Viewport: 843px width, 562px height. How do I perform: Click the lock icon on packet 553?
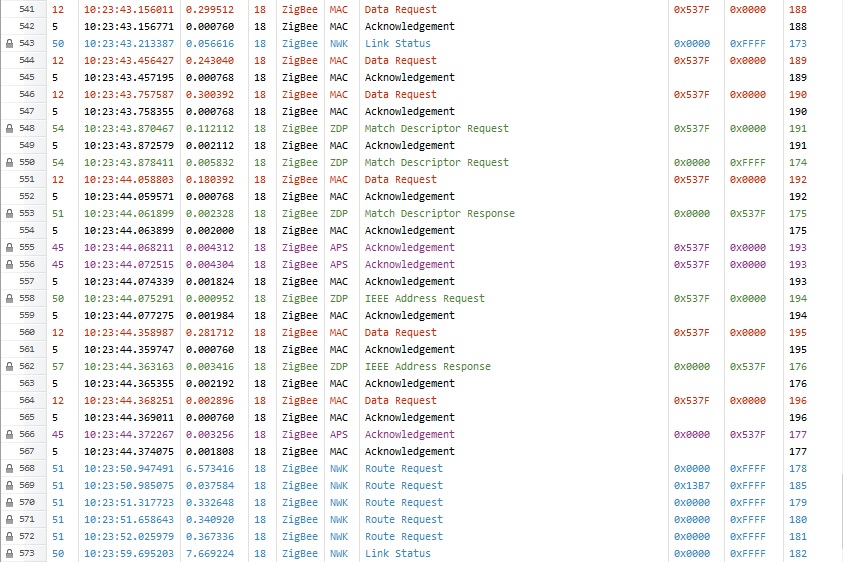pyautogui.click(x=9, y=214)
